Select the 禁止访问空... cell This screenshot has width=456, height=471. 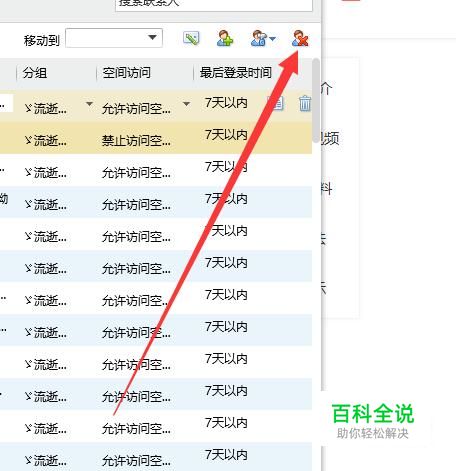pos(136,141)
